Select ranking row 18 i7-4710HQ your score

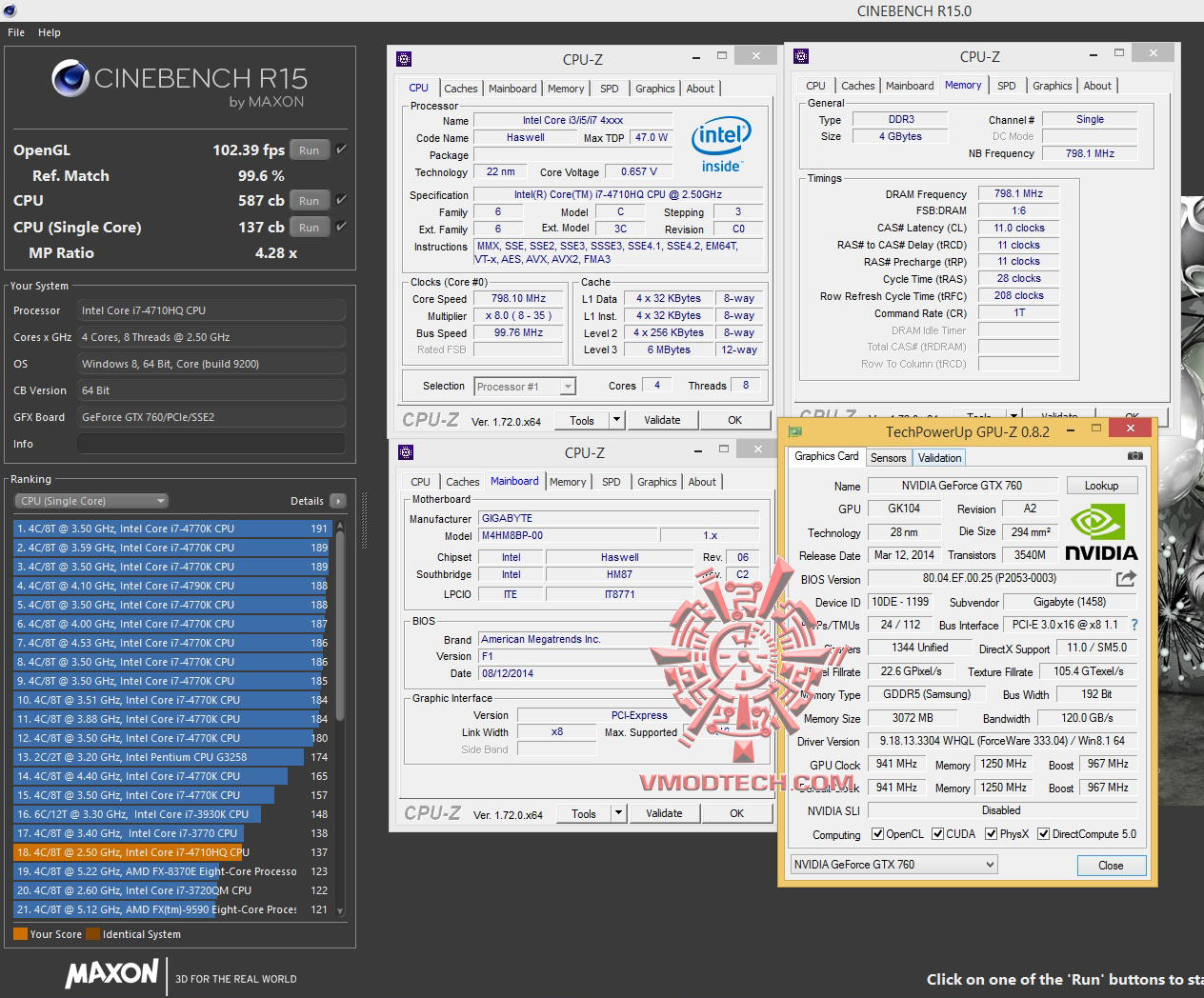point(171,852)
